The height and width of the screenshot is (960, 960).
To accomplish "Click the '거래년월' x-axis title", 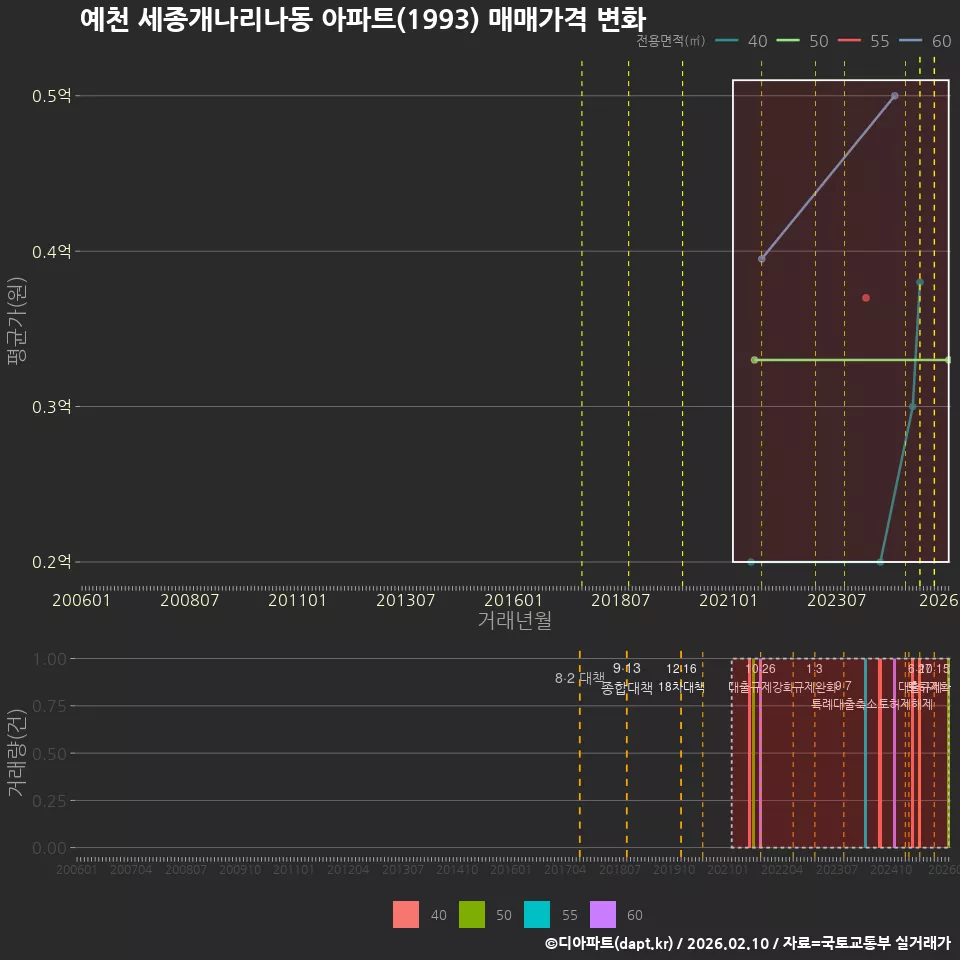I will click(514, 620).
